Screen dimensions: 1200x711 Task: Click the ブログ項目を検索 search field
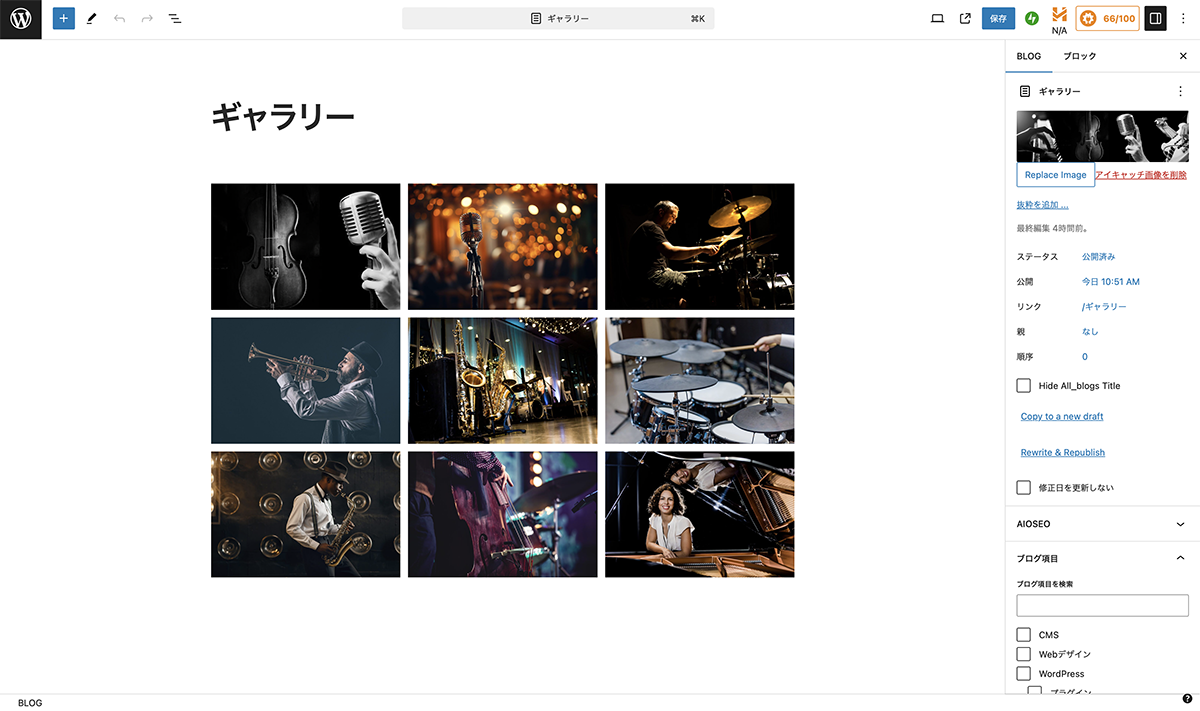point(1102,605)
